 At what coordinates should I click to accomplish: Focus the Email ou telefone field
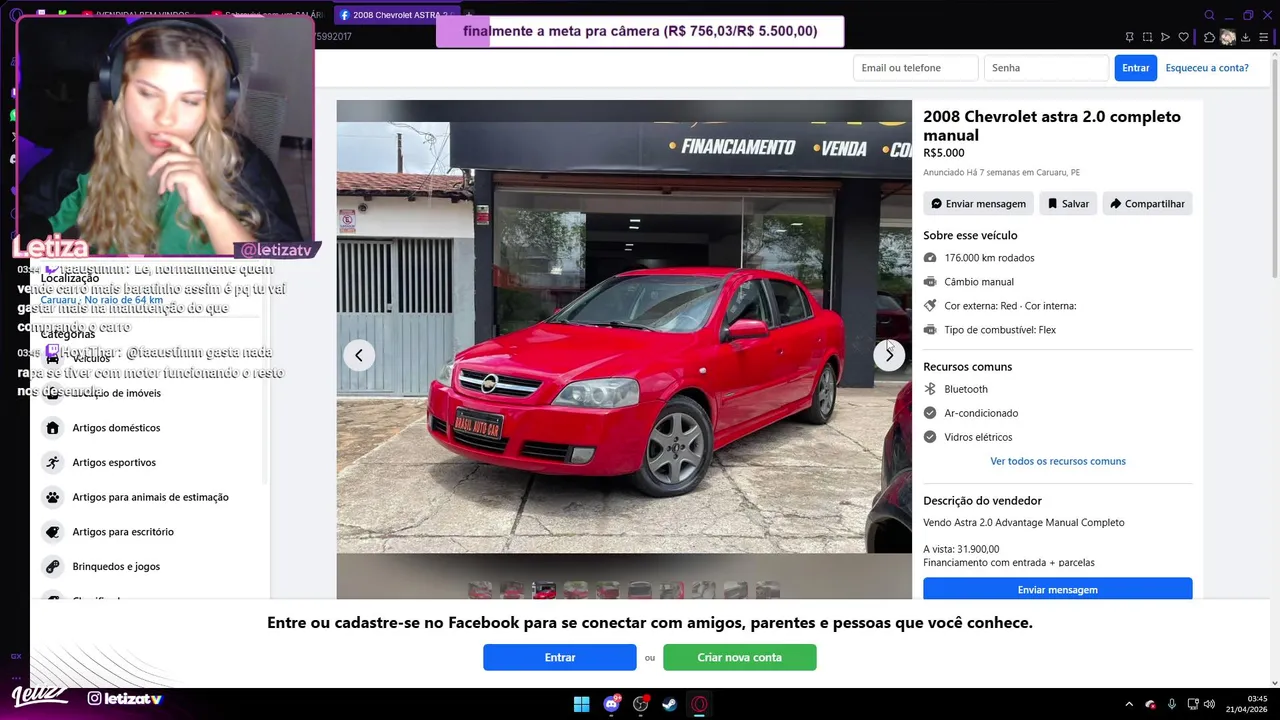point(915,68)
